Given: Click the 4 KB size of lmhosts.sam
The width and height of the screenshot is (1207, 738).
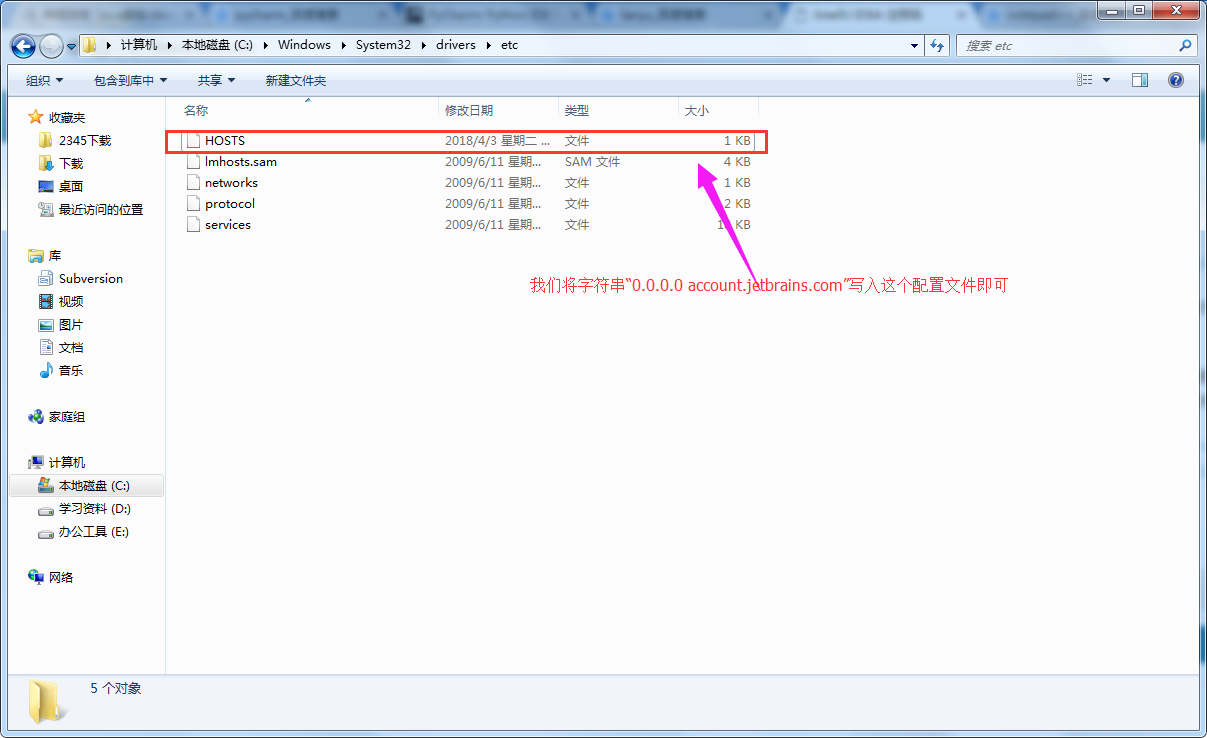Looking at the screenshot, I should (737, 162).
